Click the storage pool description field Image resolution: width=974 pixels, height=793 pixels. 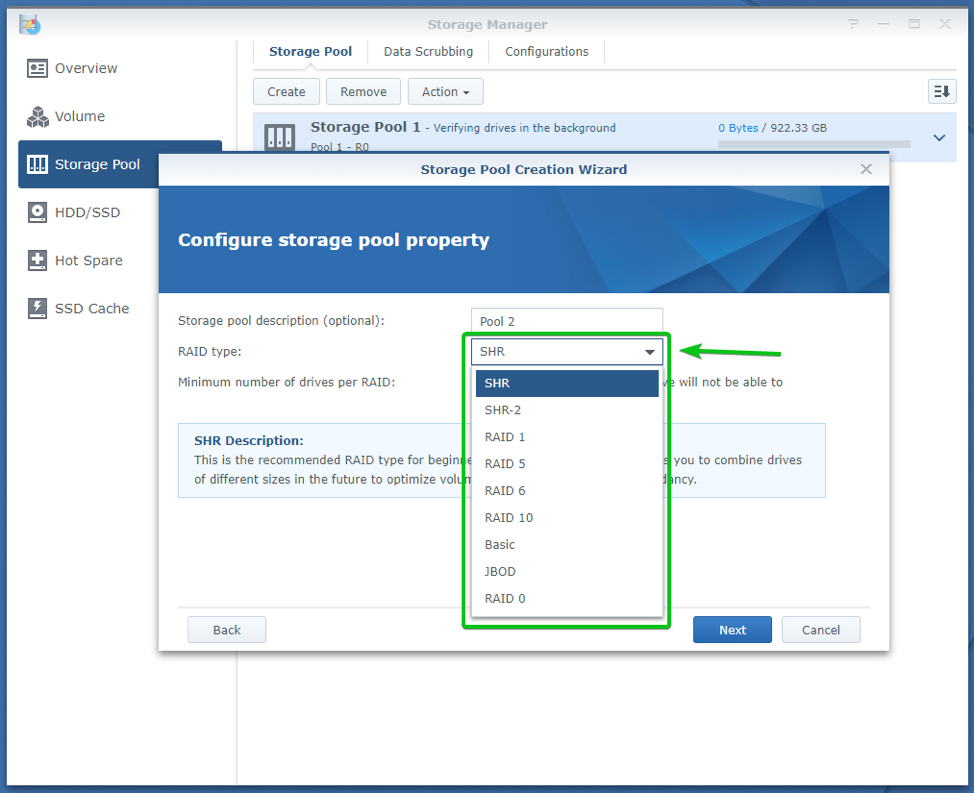pos(567,322)
